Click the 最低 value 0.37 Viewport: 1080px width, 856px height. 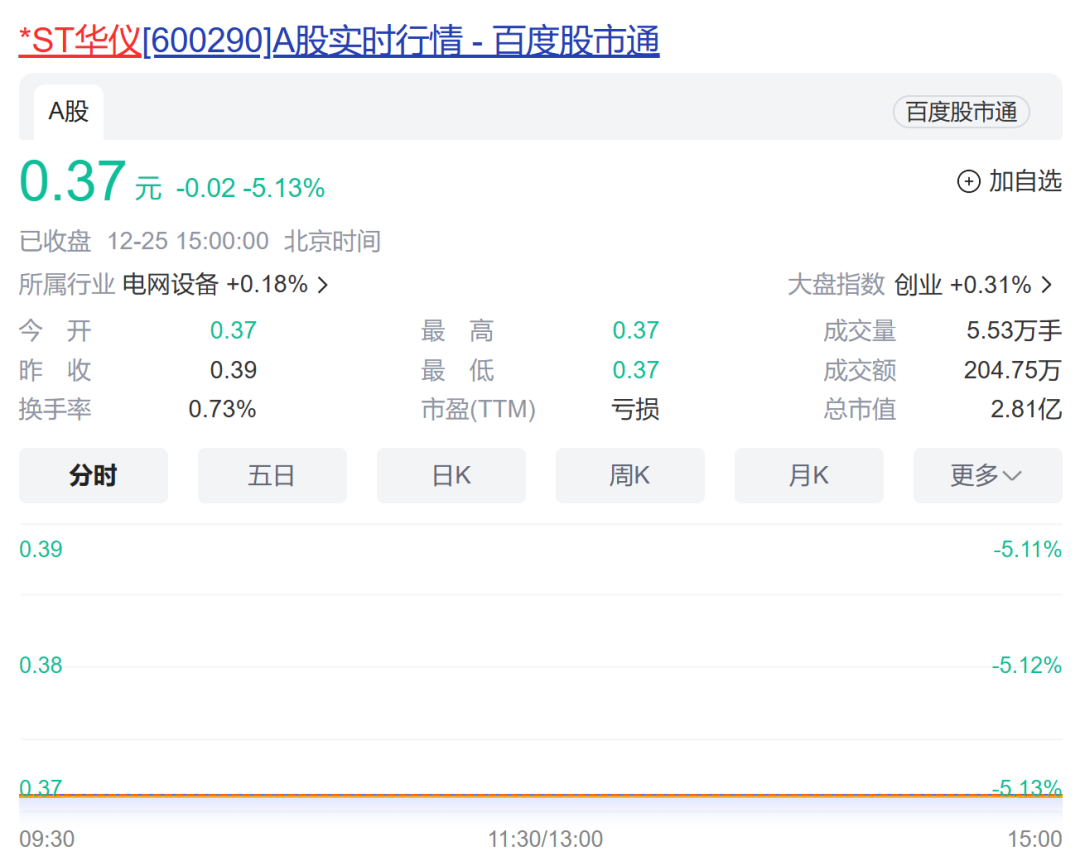(636, 370)
